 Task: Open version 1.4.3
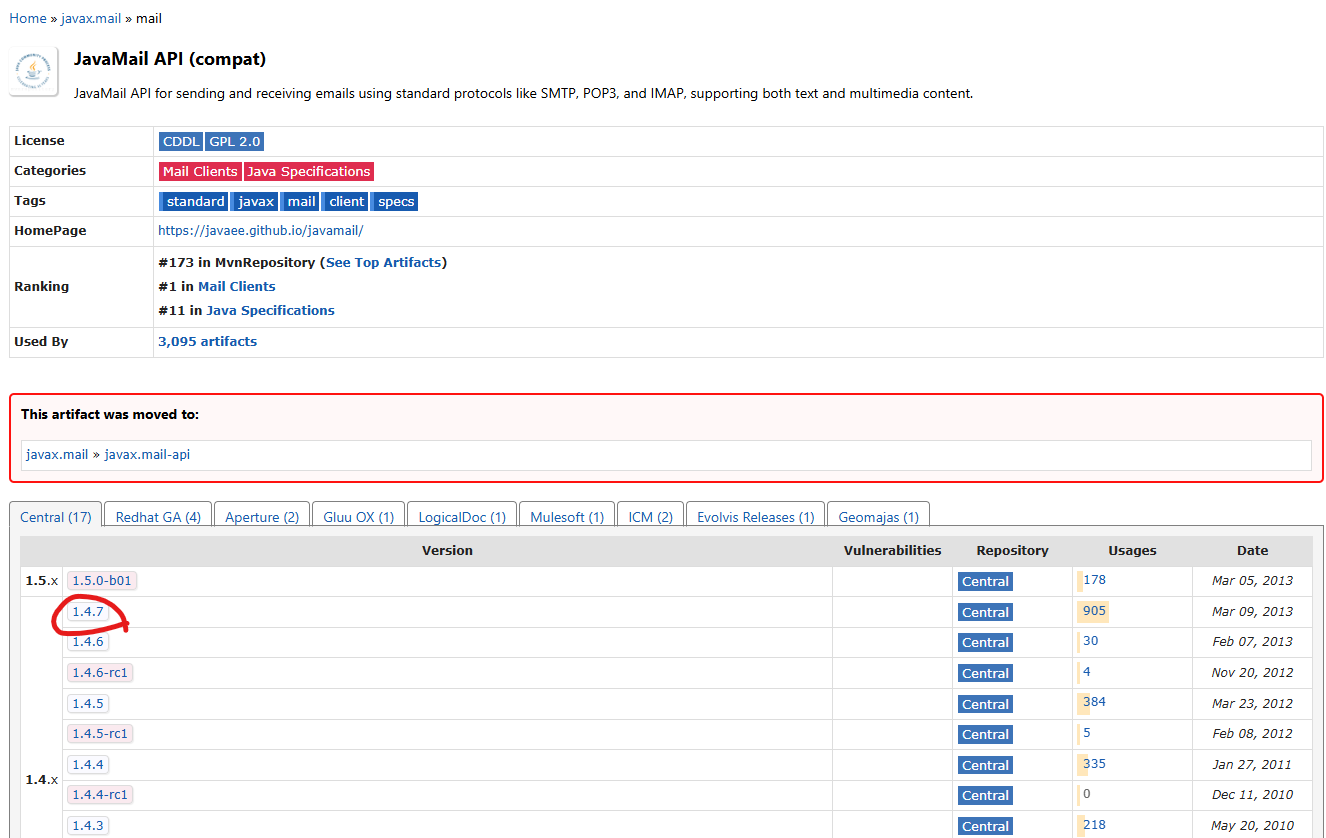pos(88,826)
